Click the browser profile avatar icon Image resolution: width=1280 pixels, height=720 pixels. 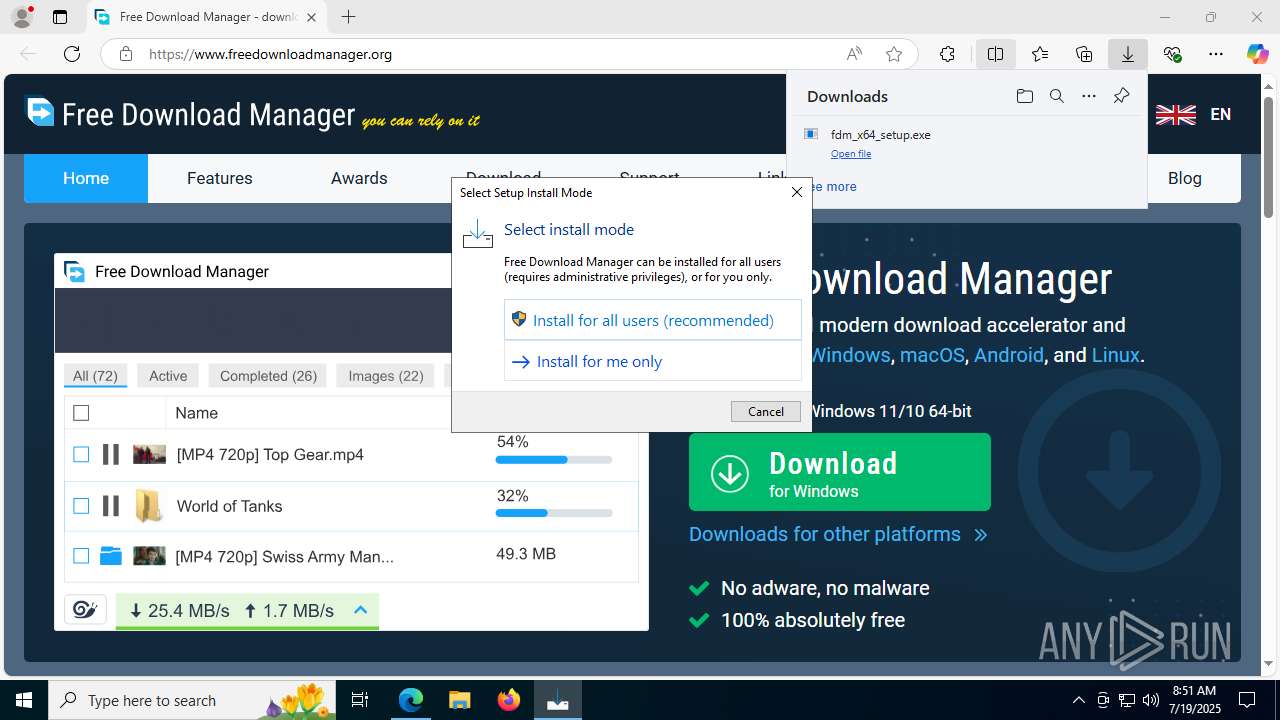(21, 17)
